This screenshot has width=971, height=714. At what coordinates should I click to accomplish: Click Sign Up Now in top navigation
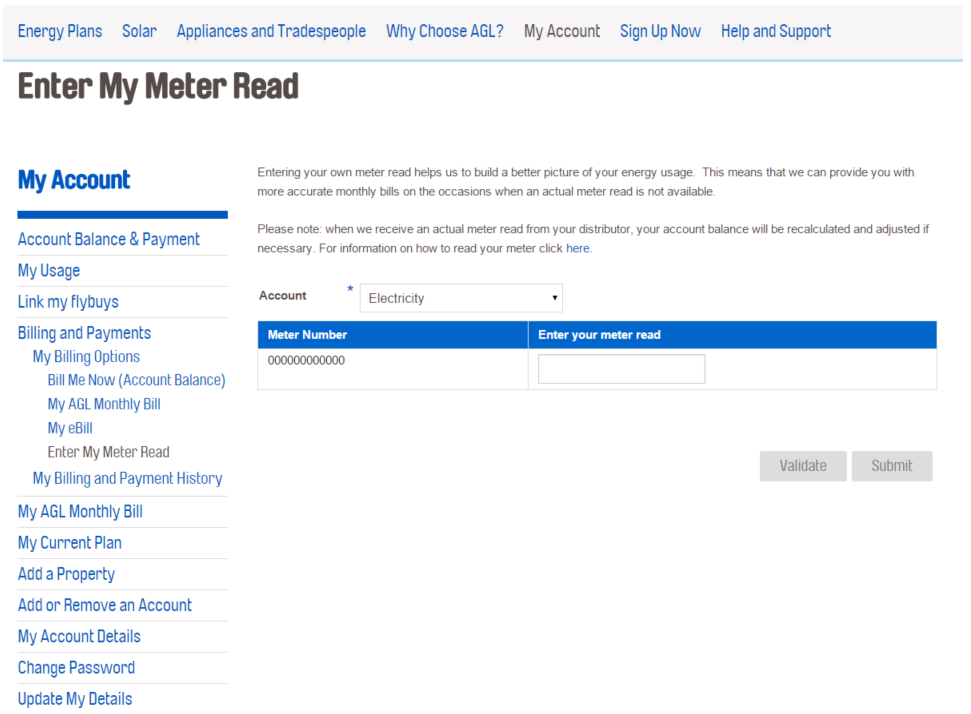pyautogui.click(x=660, y=31)
